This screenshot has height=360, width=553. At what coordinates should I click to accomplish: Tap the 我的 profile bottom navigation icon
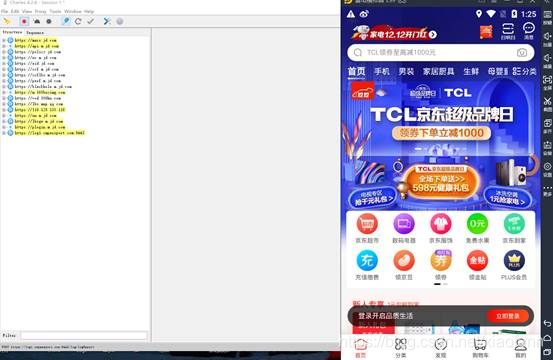click(x=521, y=348)
